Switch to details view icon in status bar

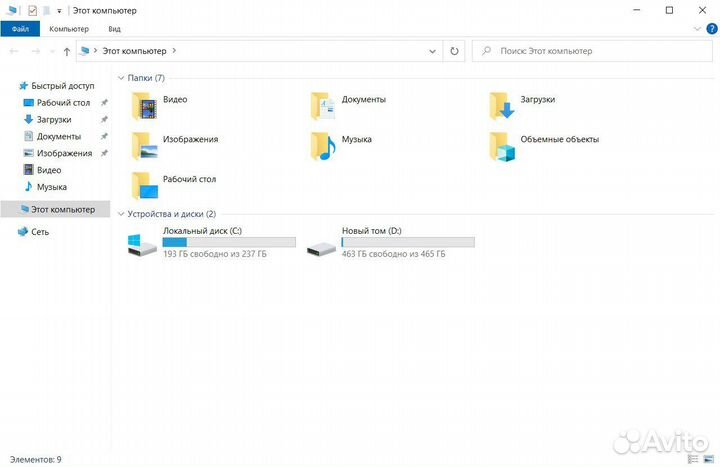[x=693, y=459]
